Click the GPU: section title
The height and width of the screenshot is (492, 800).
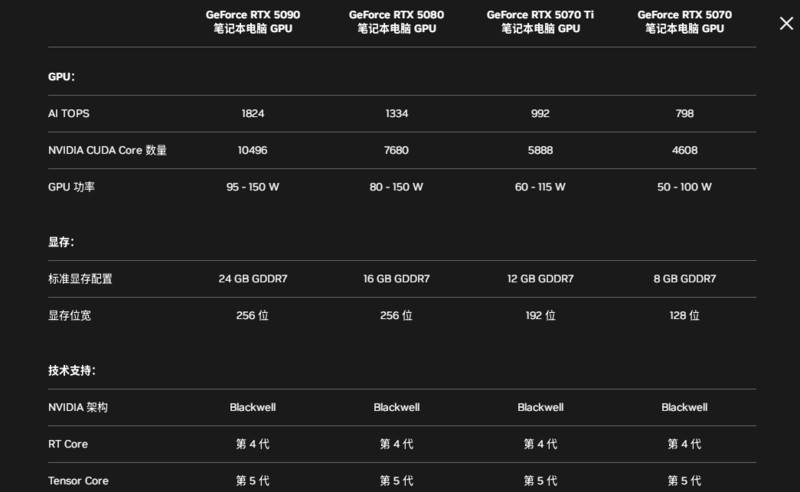[61, 76]
